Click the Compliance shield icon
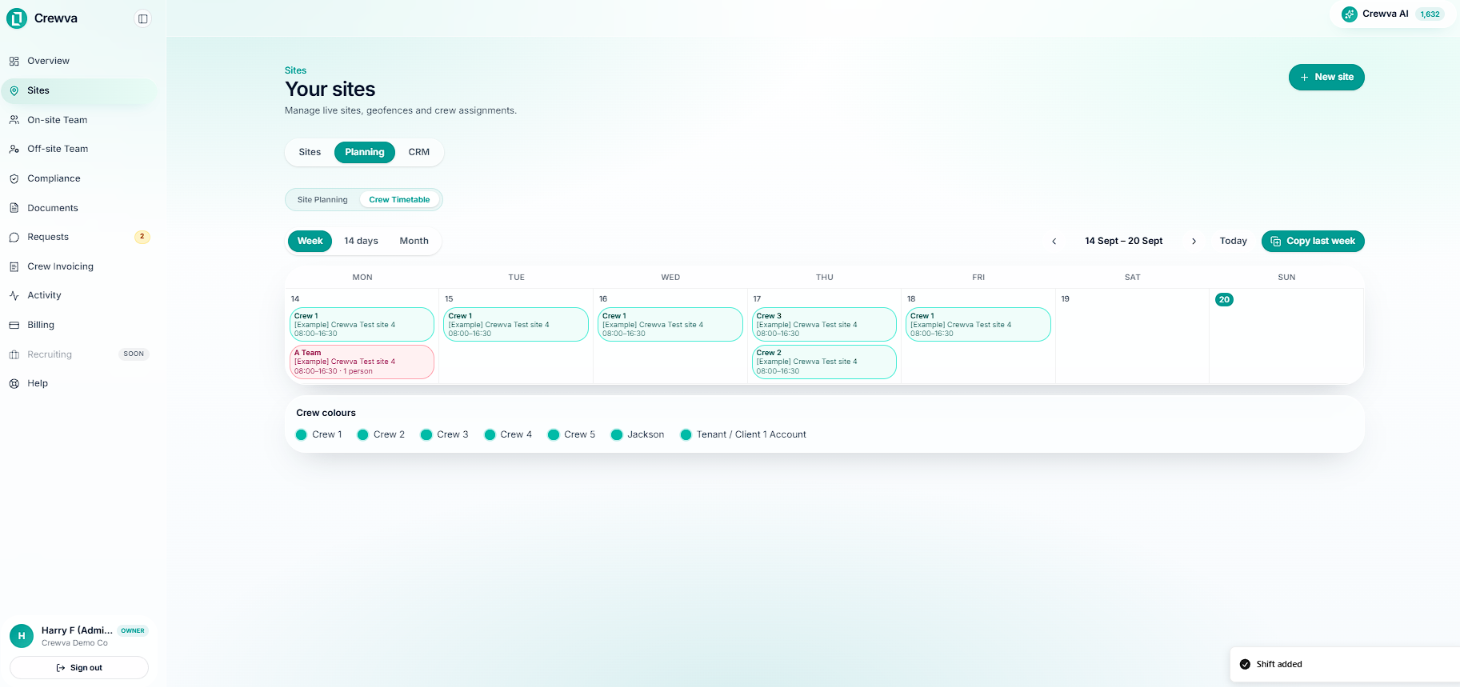 pos(14,178)
